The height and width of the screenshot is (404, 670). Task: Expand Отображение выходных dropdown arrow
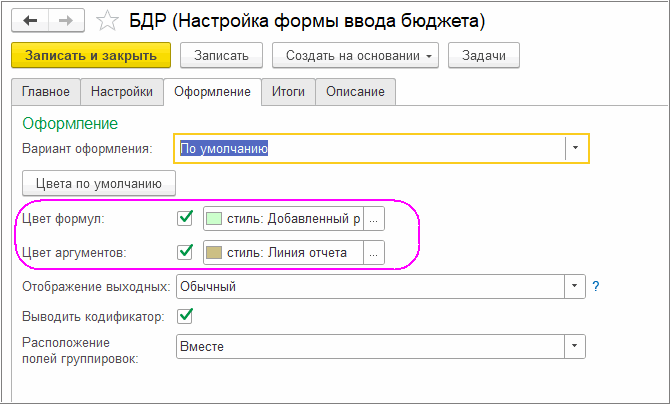(x=574, y=286)
